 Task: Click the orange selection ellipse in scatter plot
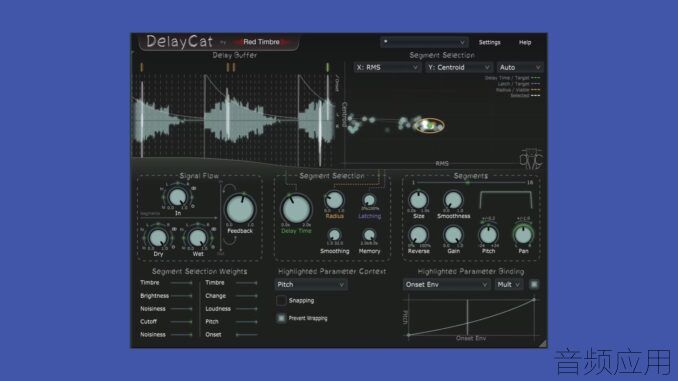[429, 125]
